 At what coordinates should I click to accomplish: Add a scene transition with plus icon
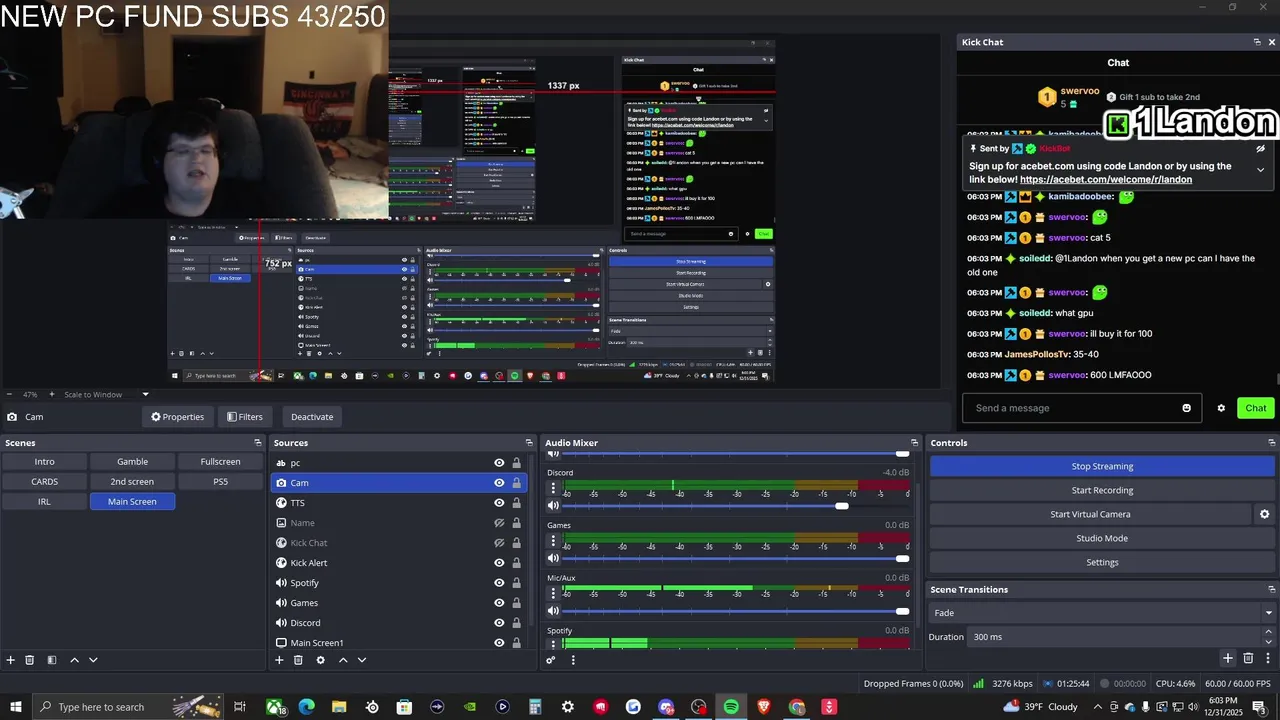point(1228,658)
